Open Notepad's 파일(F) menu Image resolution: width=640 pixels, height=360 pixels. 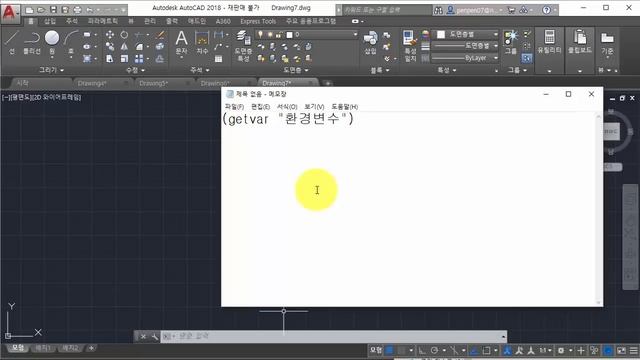click(x=234, y=107)
